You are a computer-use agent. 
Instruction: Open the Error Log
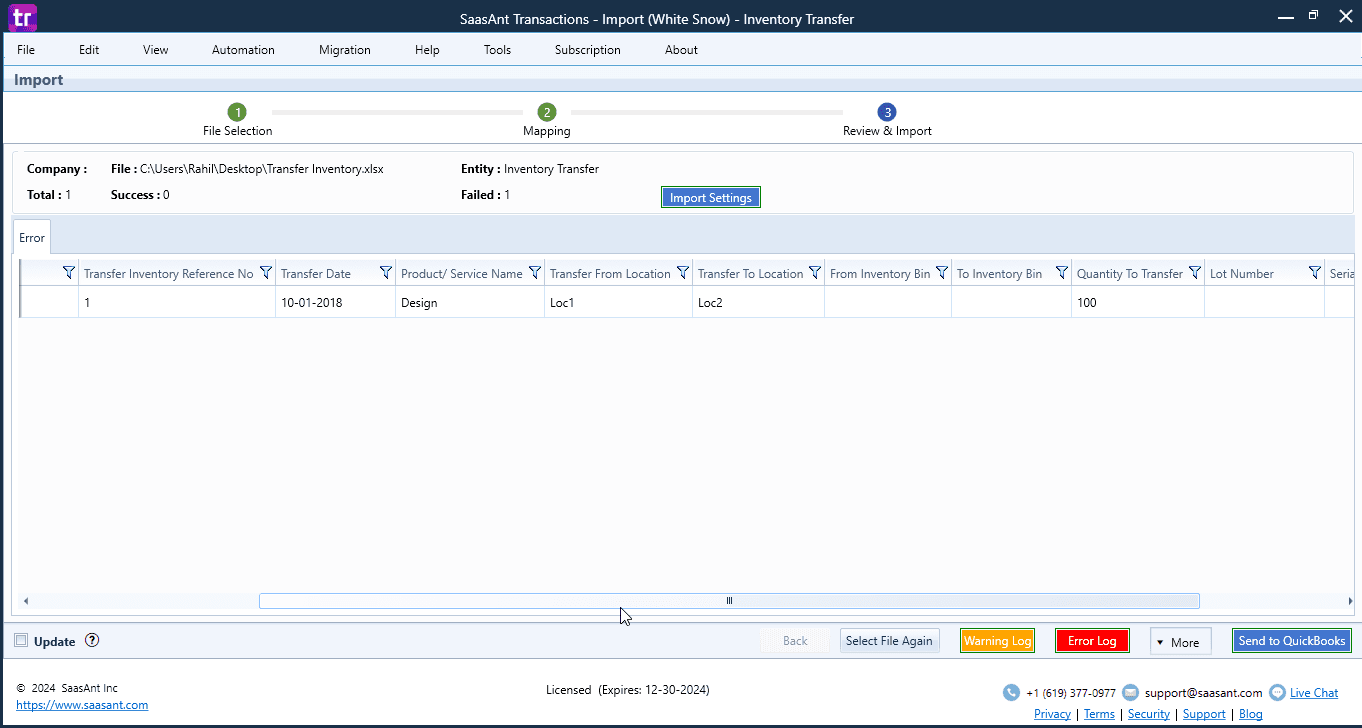[1092, 641]
